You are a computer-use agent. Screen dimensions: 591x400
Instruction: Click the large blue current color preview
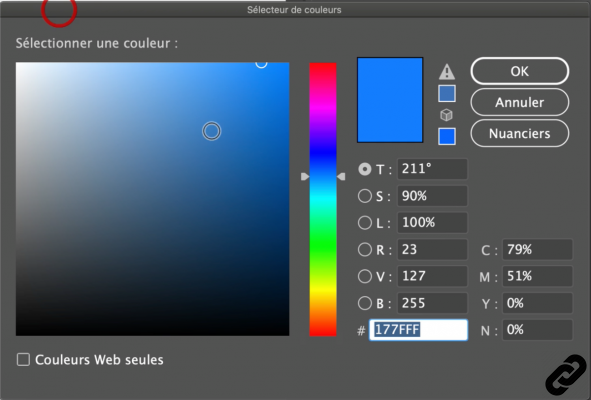point(390,100)
